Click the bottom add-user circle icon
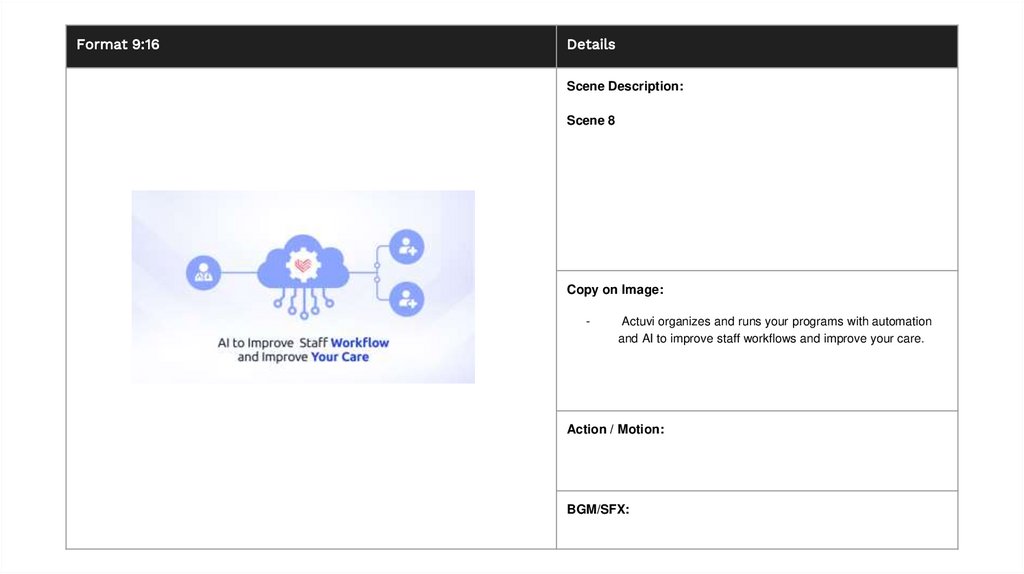1024x574 pixels. click(x=407, y=298)
